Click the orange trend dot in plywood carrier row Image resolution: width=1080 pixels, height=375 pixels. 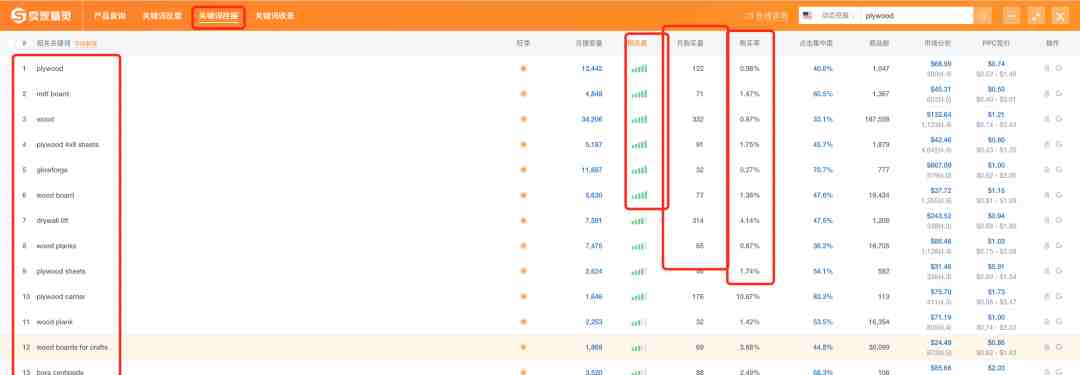click(523, 296)
